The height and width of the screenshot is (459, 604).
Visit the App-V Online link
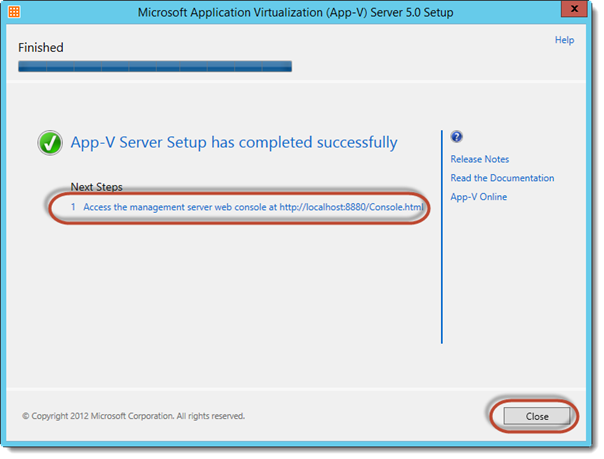(478, 197)
